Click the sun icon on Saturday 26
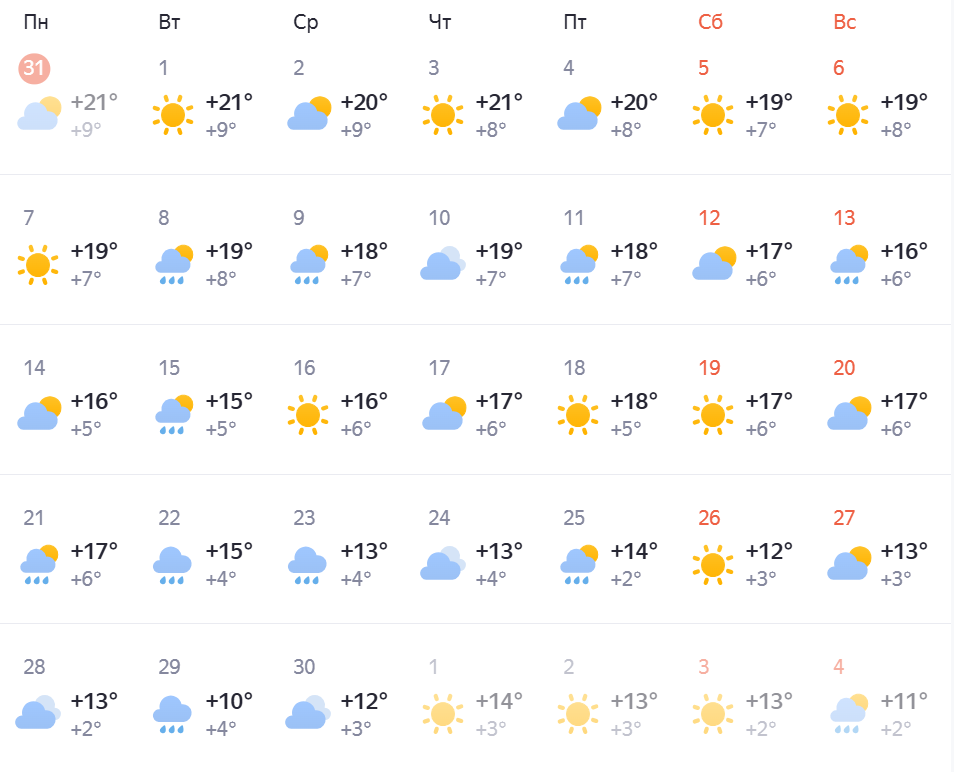 (713, 565)
